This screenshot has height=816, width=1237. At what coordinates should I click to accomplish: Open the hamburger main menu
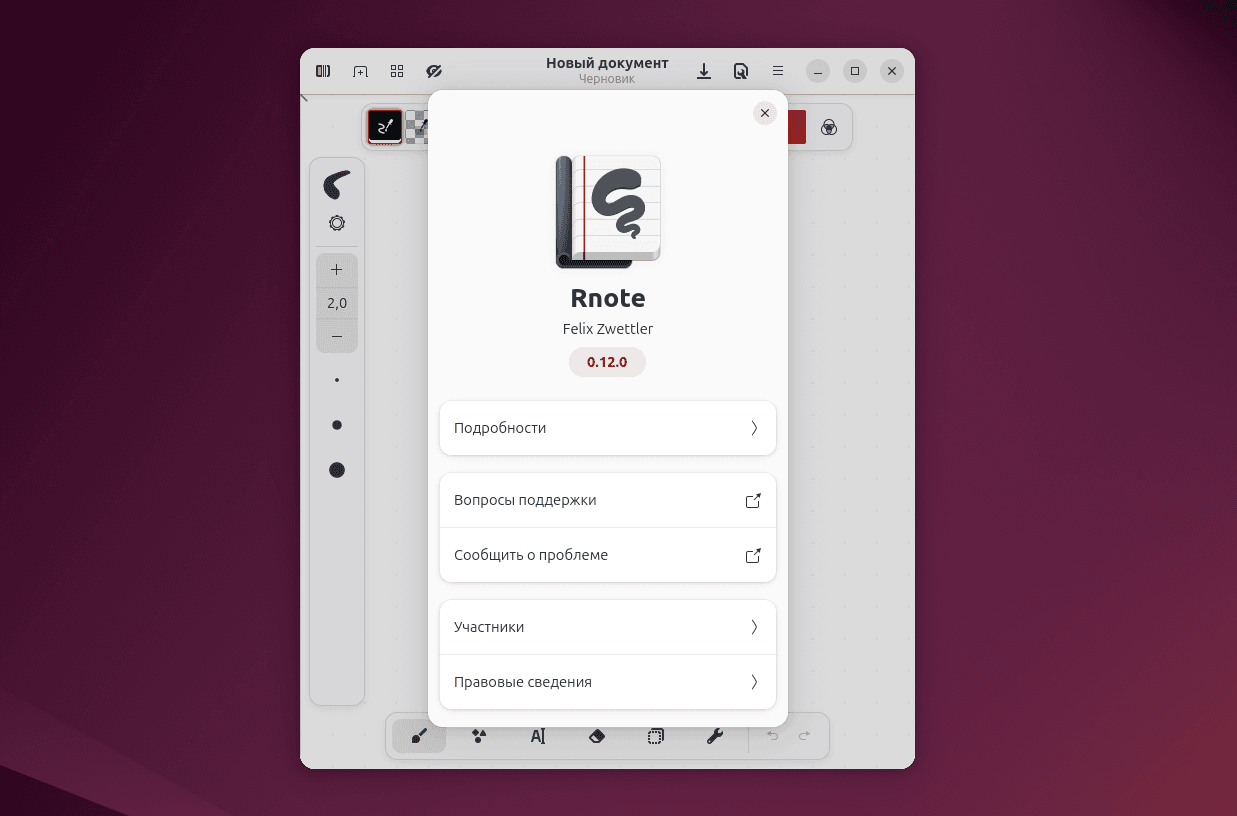pyautogui.click(x=778, y=71)
